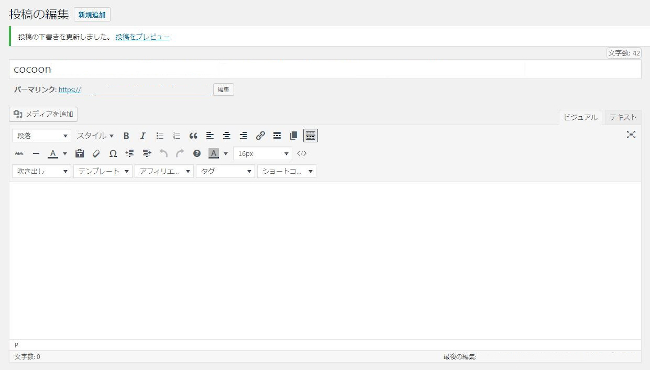Open the テンプレート dropdown
650x370 pixels.
click(103, 171)
